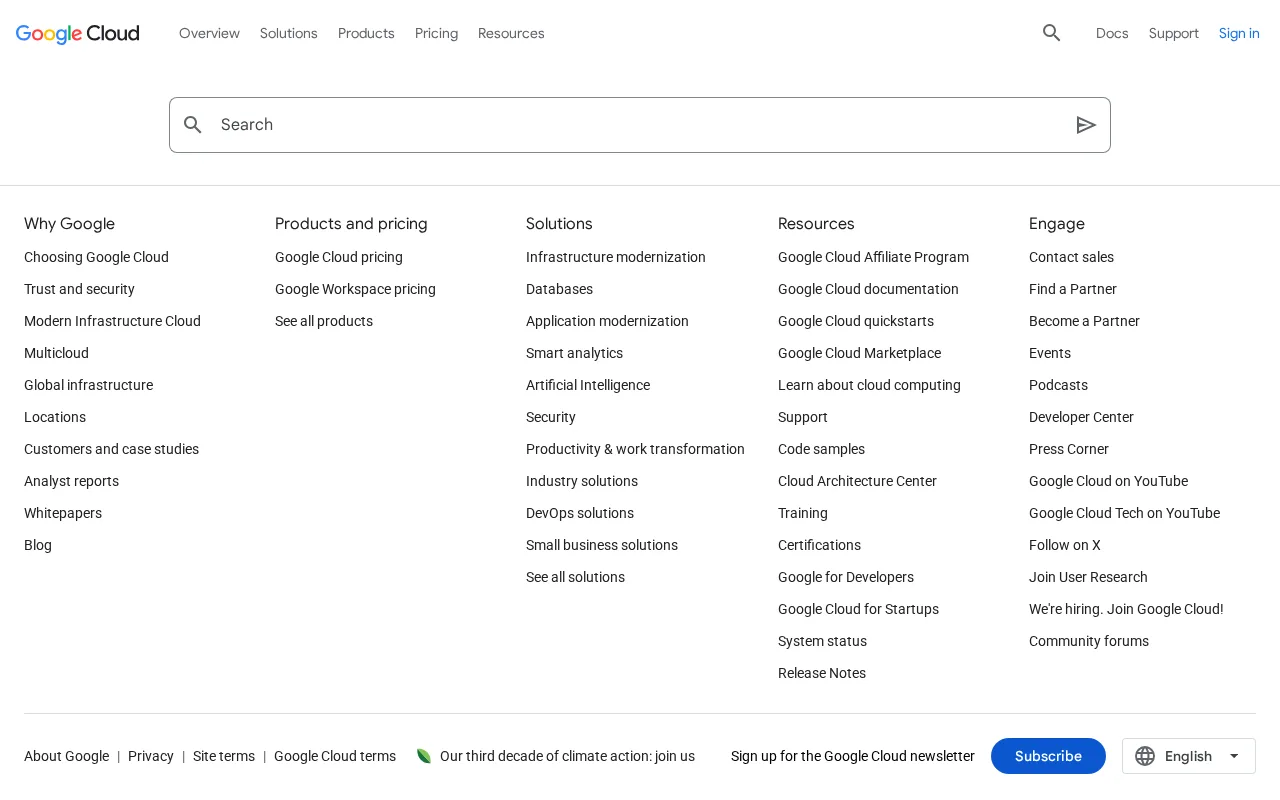
Task: Open the Release Notes link
Action: coord(822,673)
